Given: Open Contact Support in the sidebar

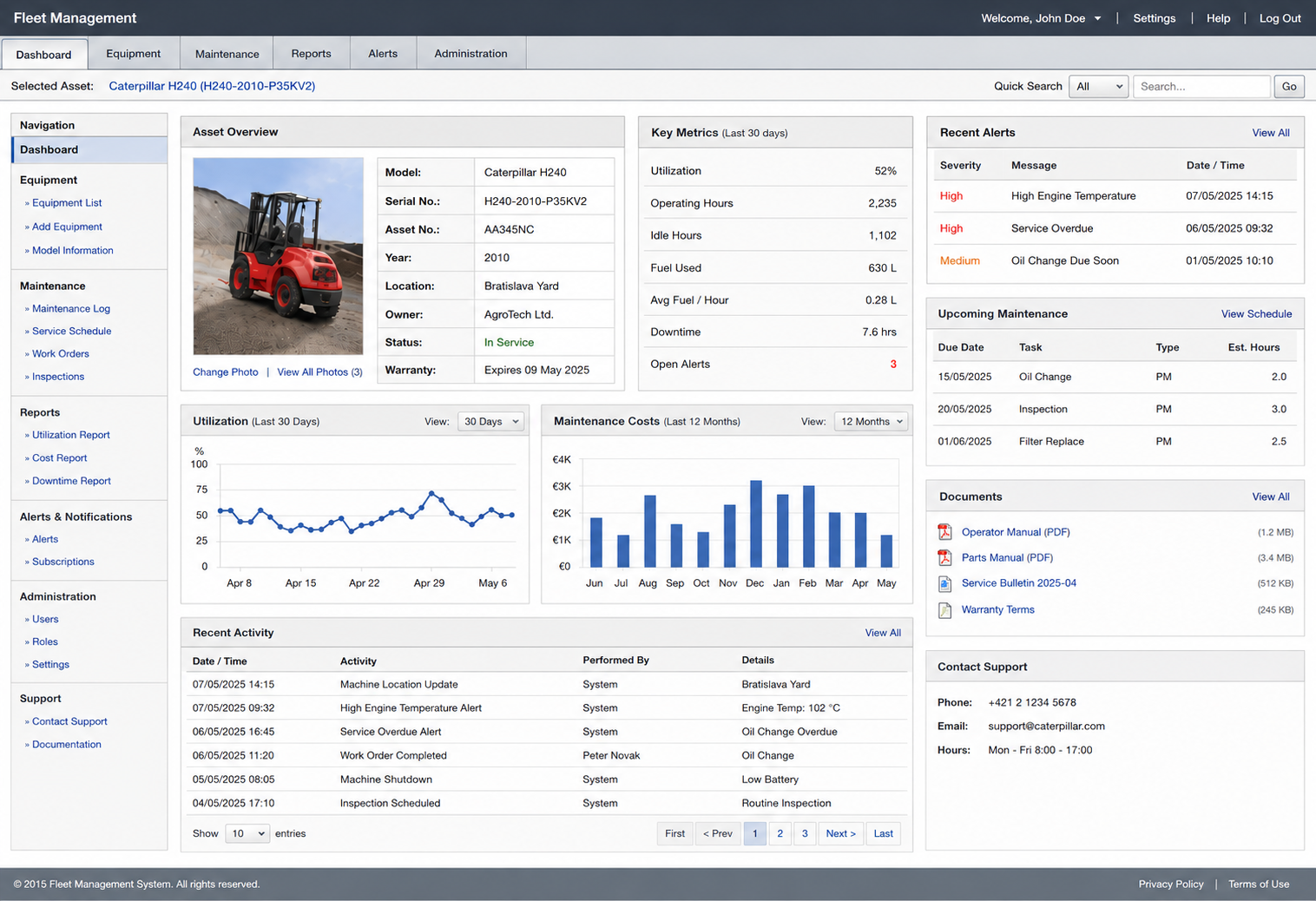Looking at the screenshot, I should tap(70, 721).
